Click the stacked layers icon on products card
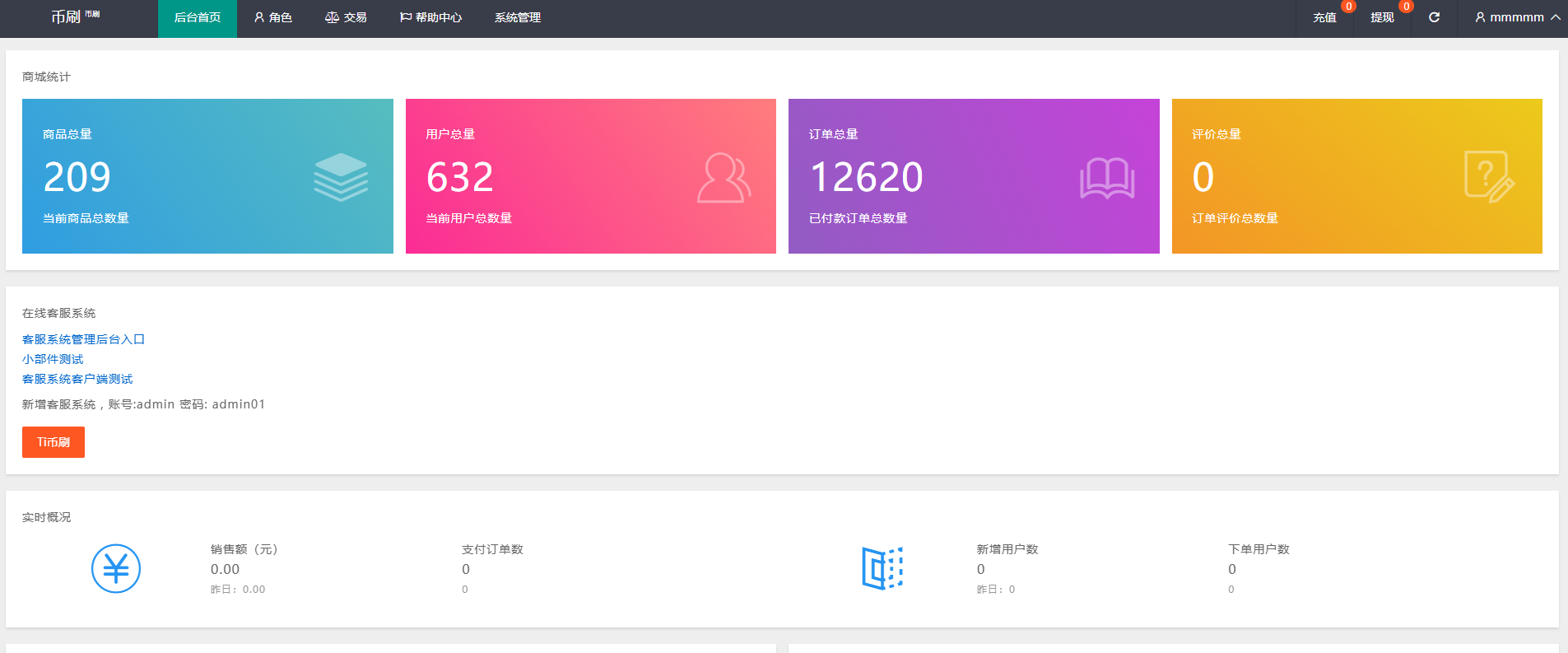 pos(341,177)
